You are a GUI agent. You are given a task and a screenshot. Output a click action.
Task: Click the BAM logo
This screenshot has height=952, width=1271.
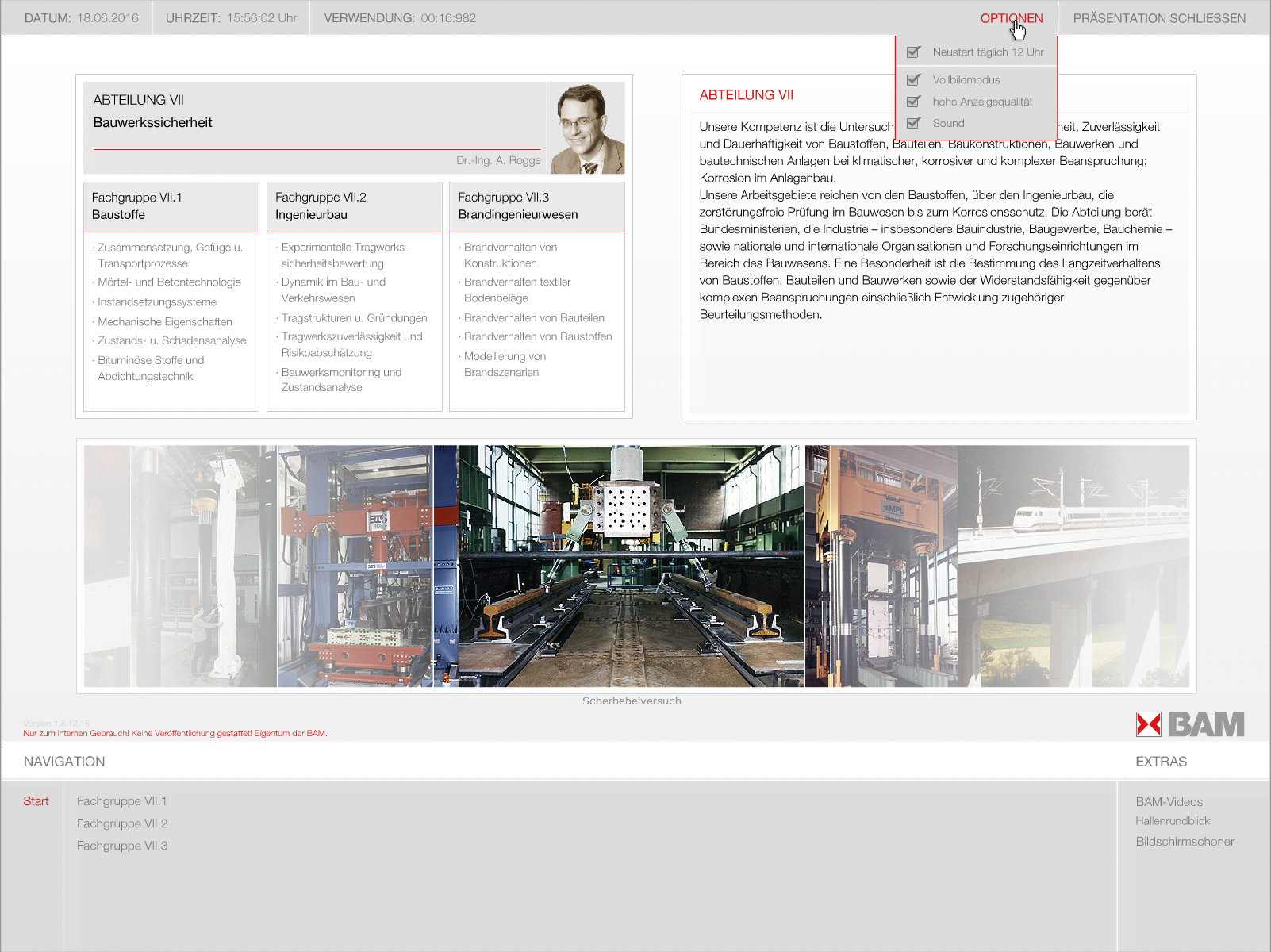pyautogui.click(x=1189, y=724)
